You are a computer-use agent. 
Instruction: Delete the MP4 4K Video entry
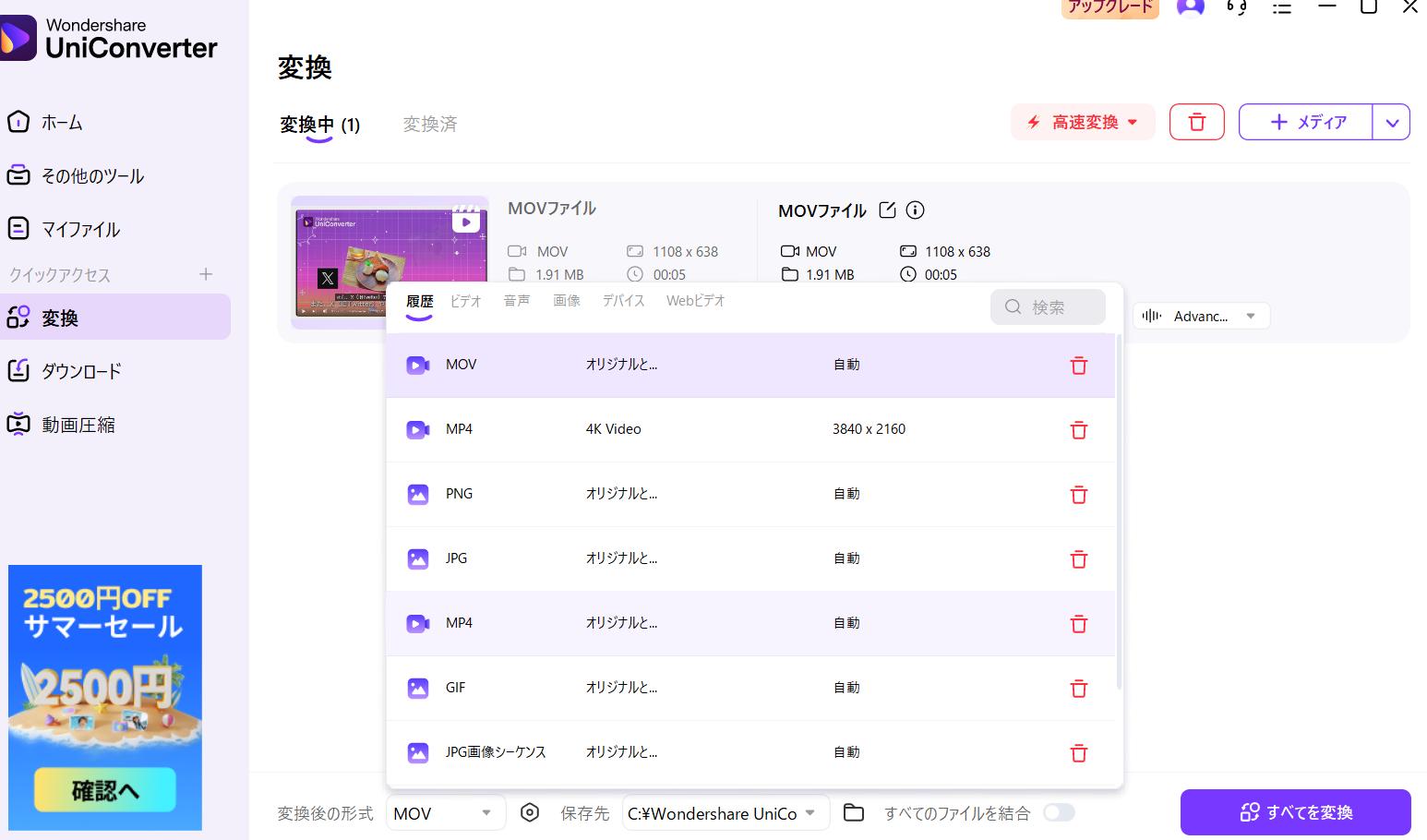coord(1078,430)
